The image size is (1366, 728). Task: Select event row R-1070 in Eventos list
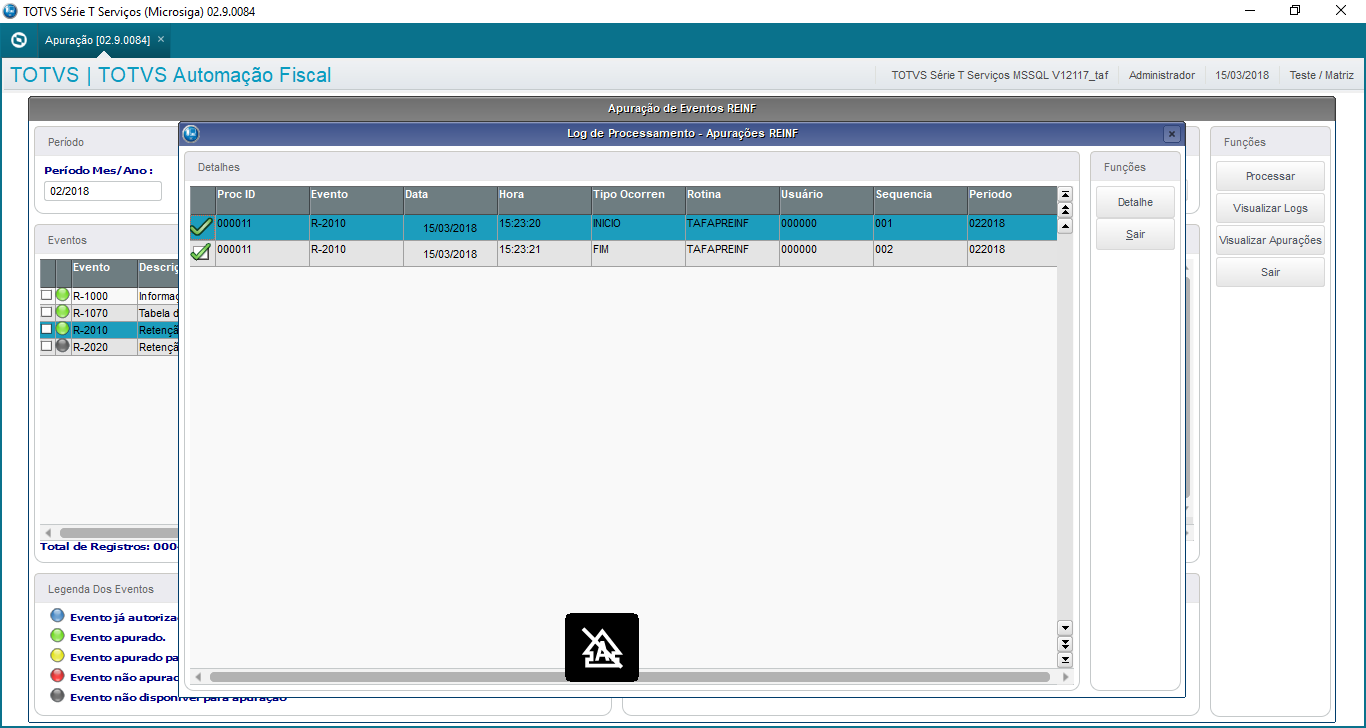tap(109, 313)
